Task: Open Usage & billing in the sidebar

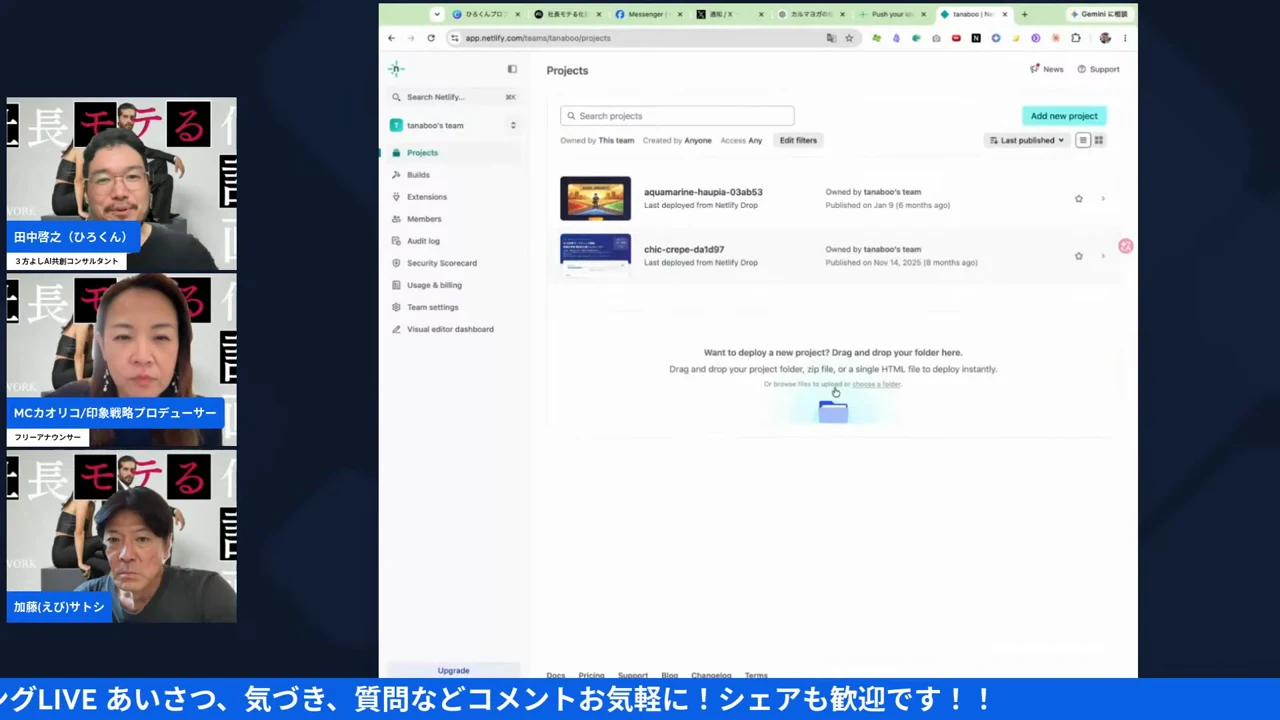Action: 434,285
